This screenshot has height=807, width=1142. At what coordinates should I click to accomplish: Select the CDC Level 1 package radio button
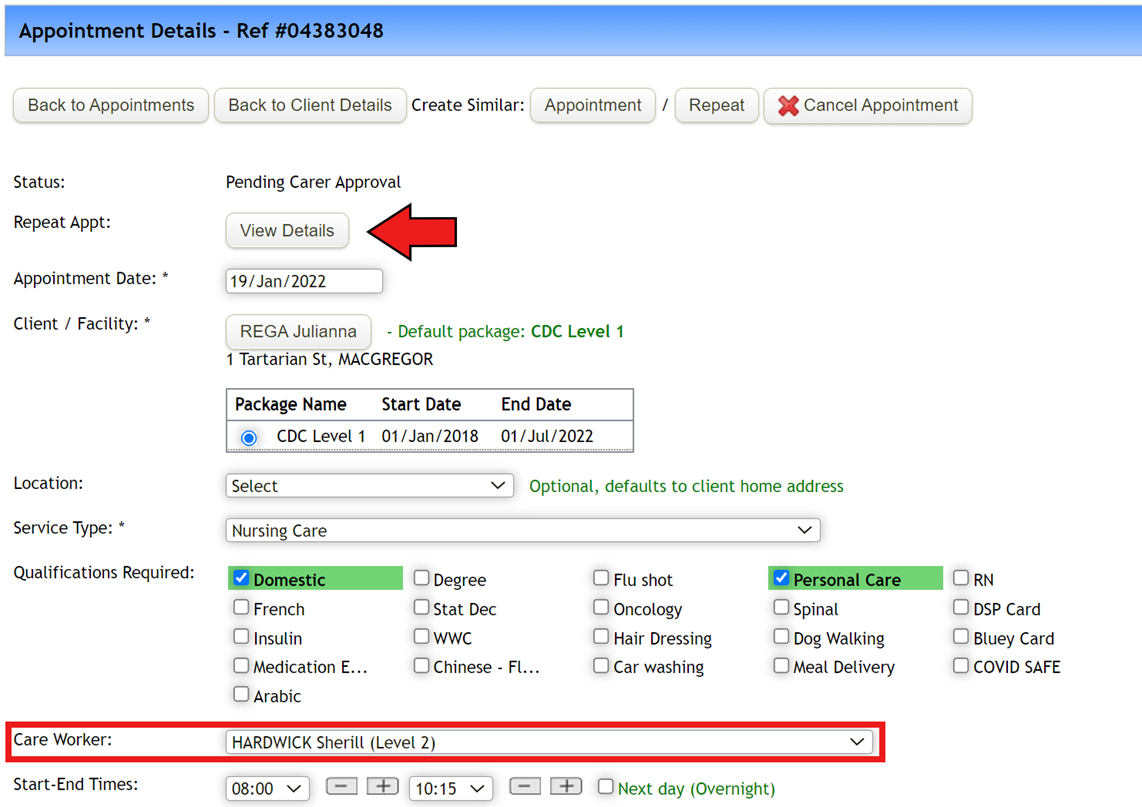click(249, 438)
